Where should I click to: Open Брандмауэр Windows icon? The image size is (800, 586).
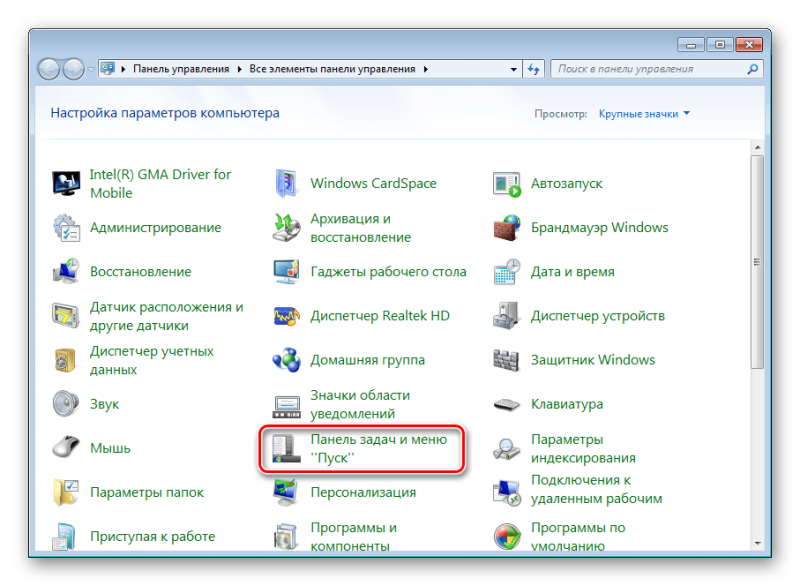pyautogui.click(x=507, y=227)
